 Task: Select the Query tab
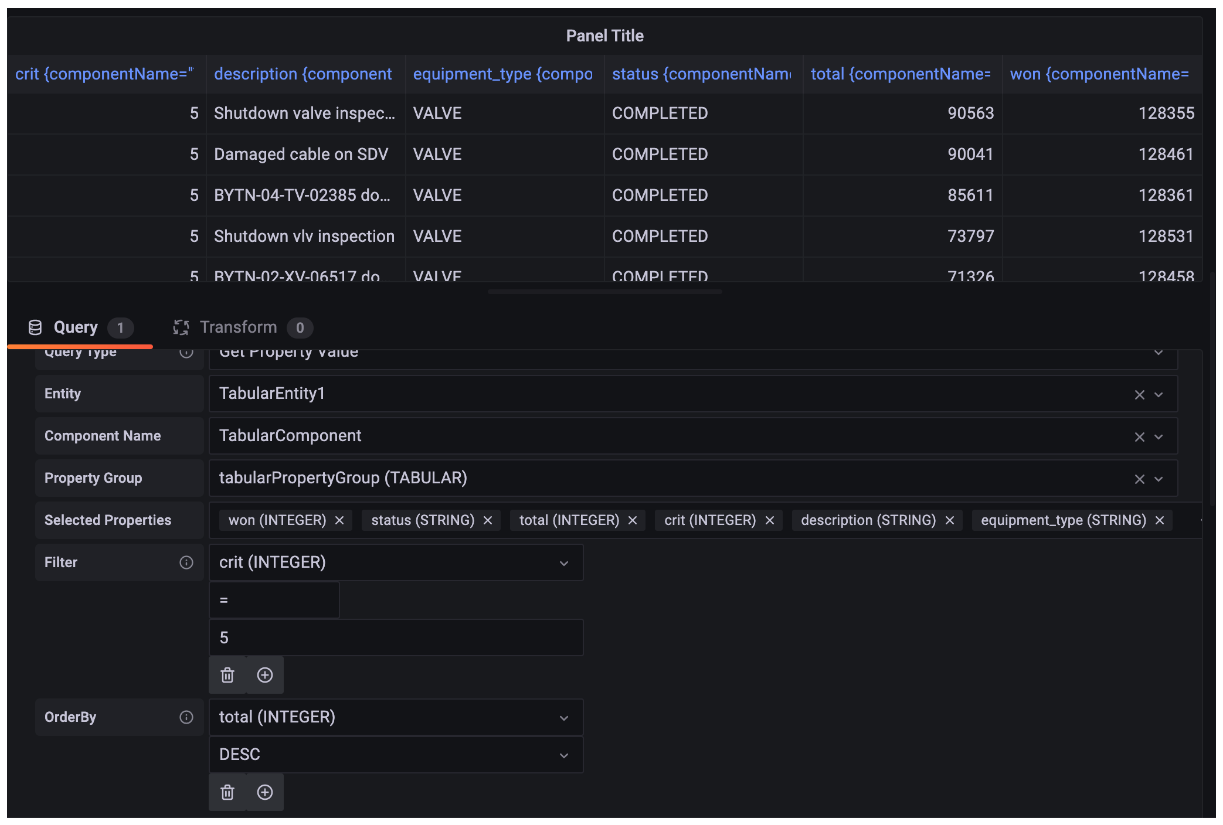(76, 327)
